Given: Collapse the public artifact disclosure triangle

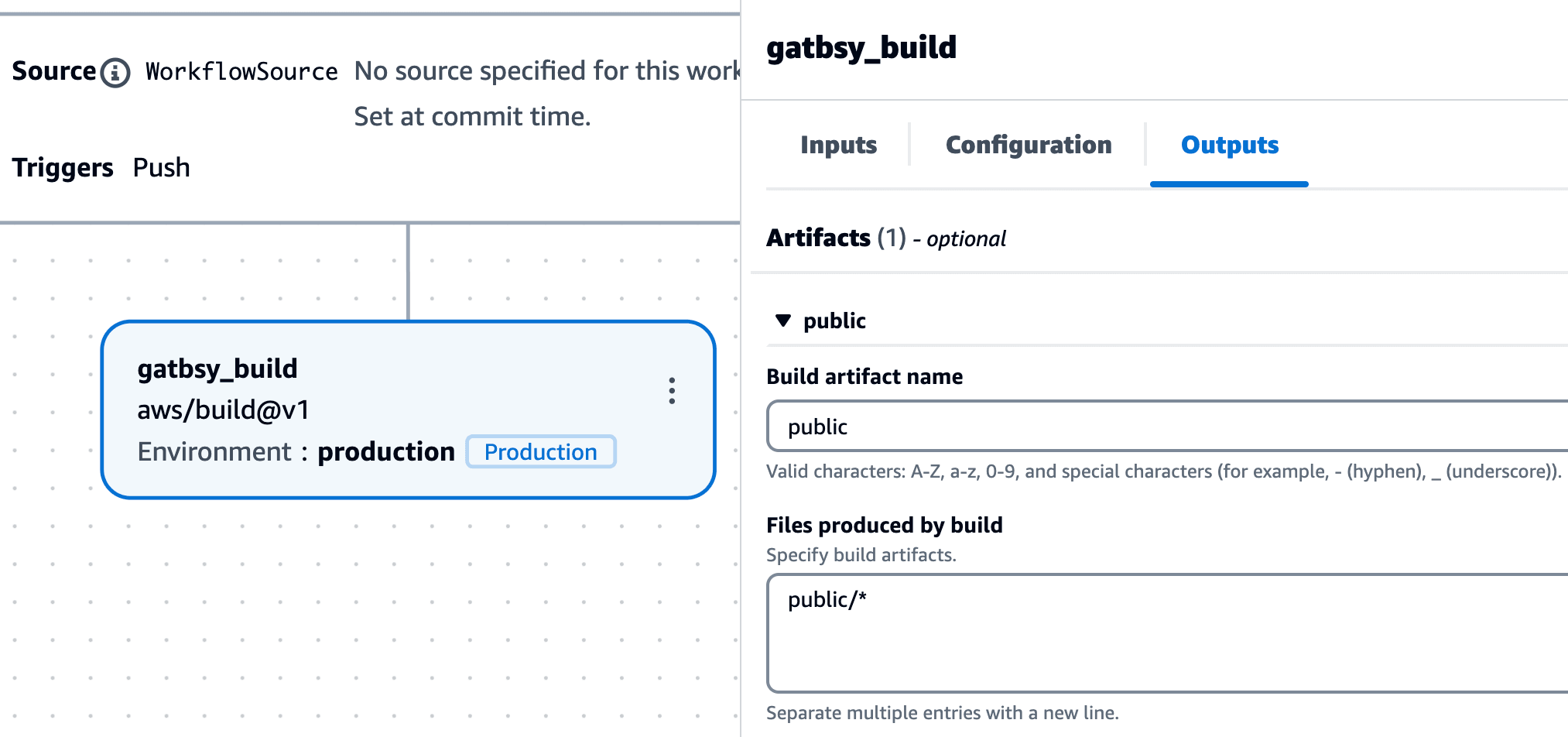Looking at the screenshot, I should click(783, 321).
